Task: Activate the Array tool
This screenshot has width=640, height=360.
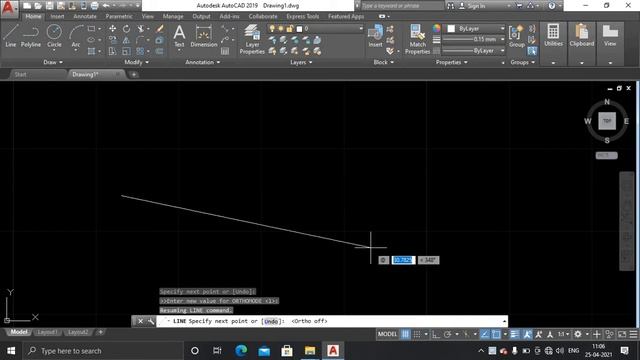Action: tap(140, 51)
